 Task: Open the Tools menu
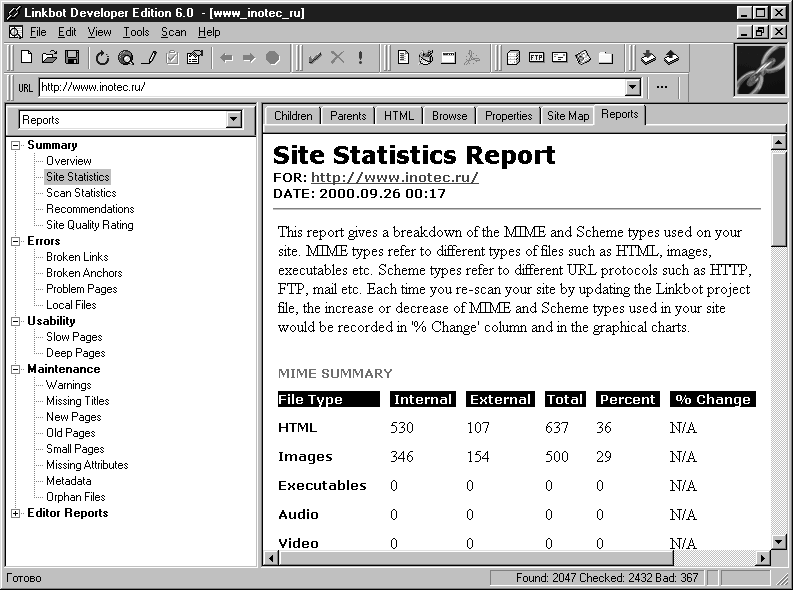tap(137, 32)
